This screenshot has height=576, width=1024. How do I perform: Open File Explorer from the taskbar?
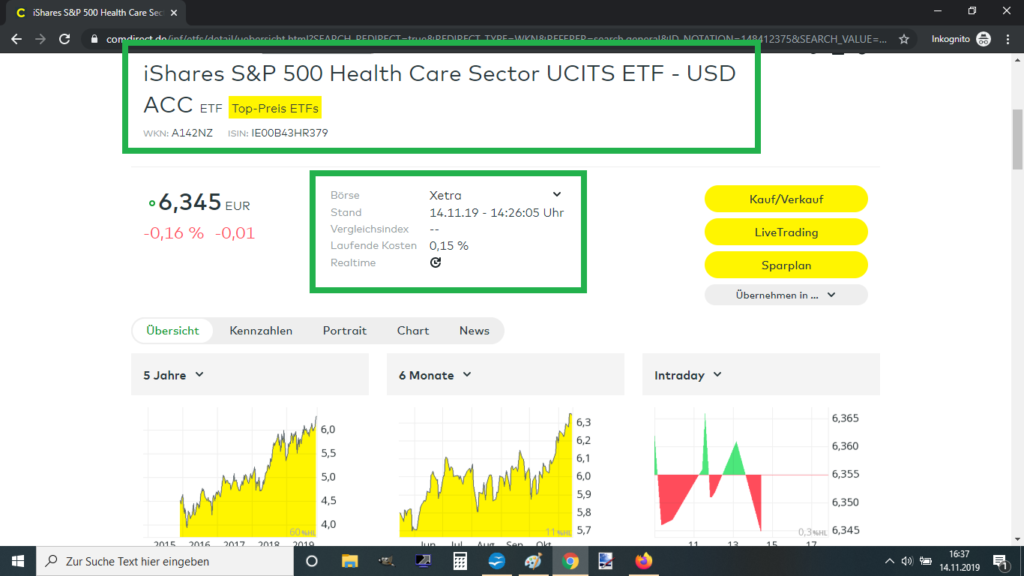(x=349, y=561)
